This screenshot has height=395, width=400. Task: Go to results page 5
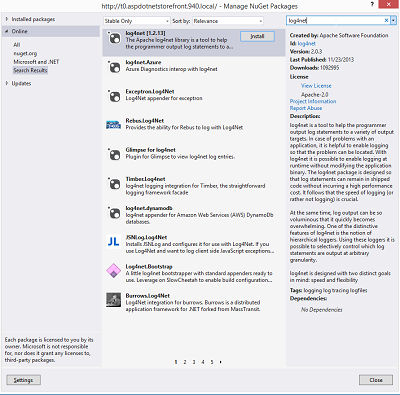212,362
